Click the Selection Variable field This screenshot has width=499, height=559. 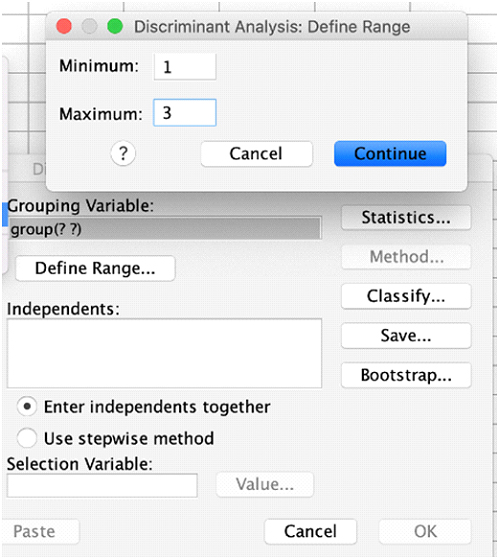[102, 486]
